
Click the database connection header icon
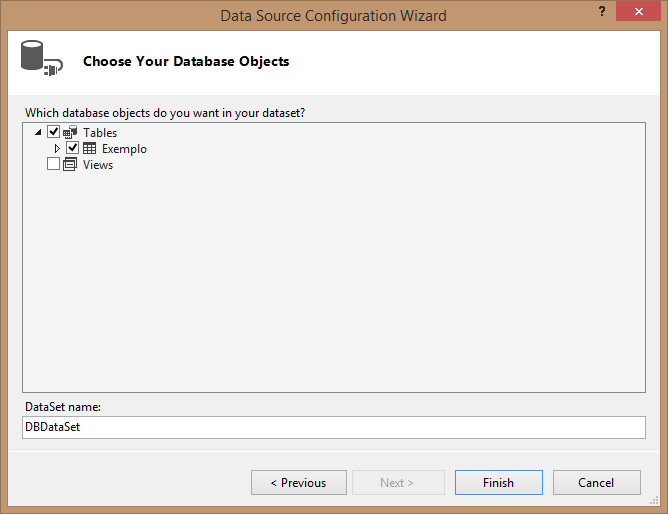(42, 58)
